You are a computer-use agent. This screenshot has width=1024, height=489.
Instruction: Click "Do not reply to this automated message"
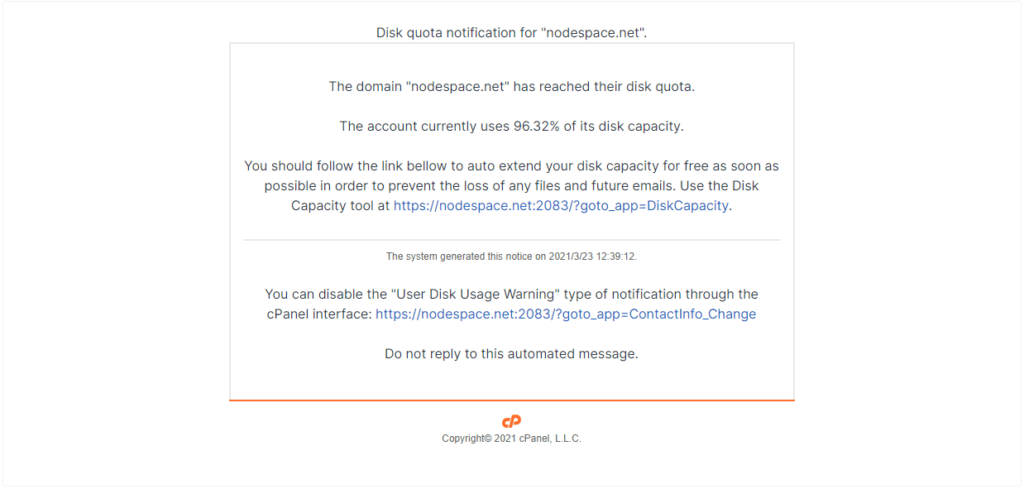coord(511,355)
